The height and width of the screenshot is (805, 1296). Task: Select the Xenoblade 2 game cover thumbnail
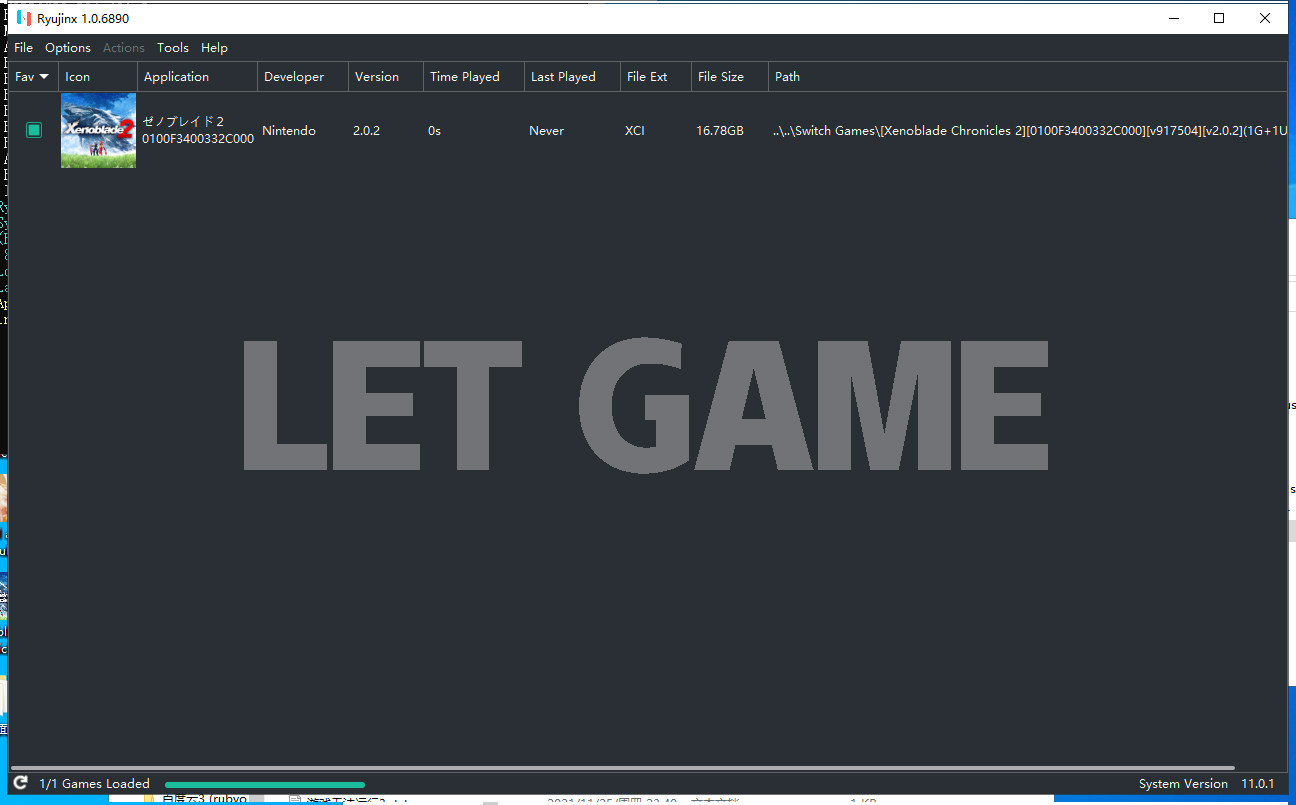pos(98,130)
